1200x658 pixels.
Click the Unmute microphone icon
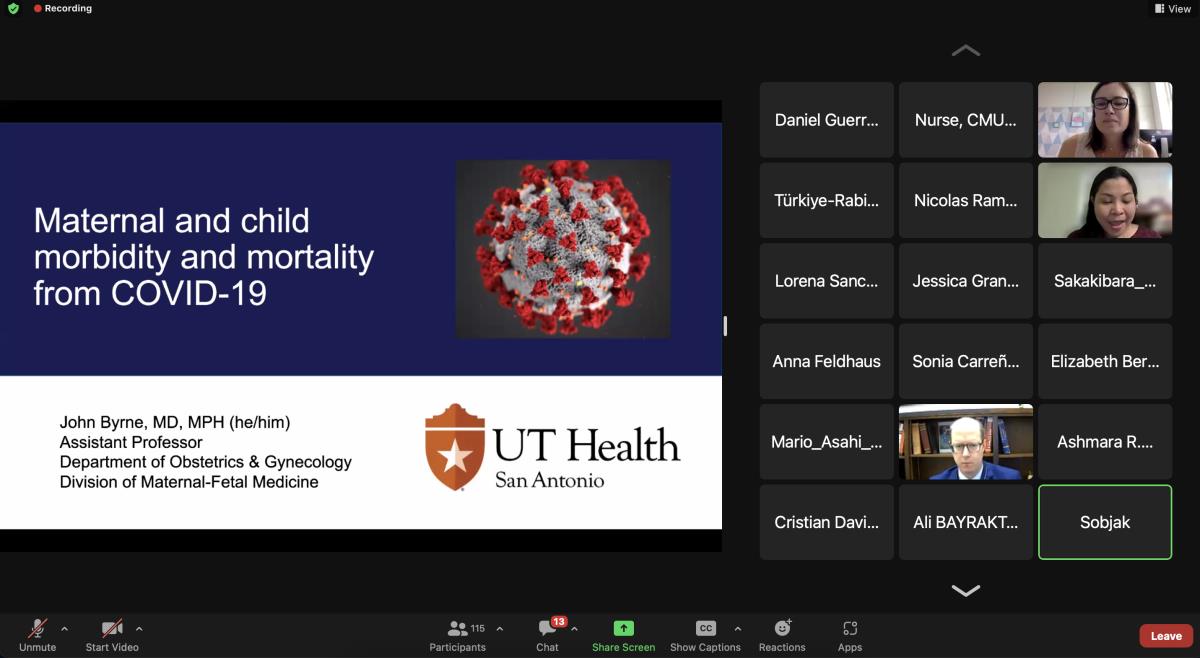point(37,628)
